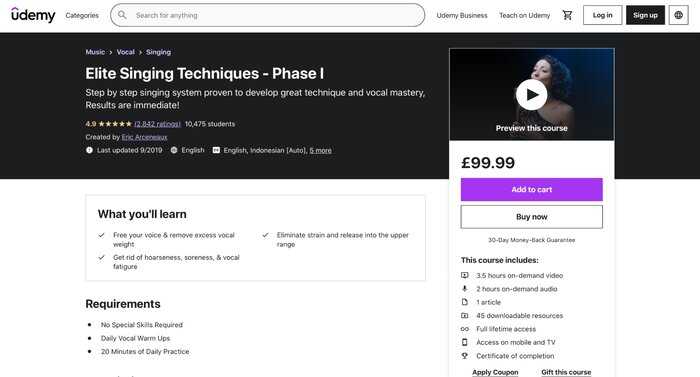Click the on-demand video icon
Screen dimensions: 700x377
[465, 275]
